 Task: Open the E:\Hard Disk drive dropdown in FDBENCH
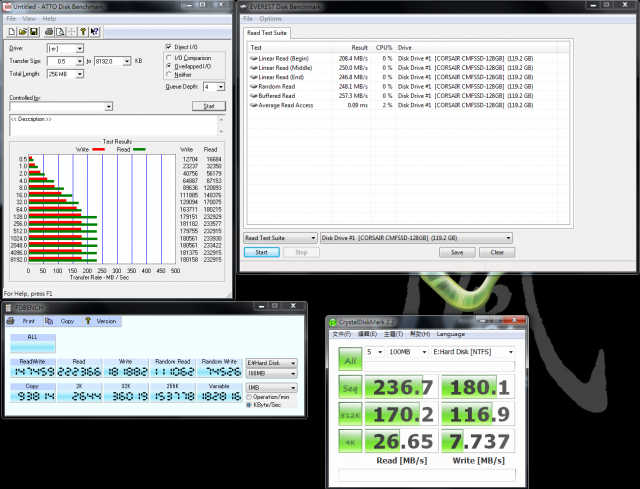271,363
